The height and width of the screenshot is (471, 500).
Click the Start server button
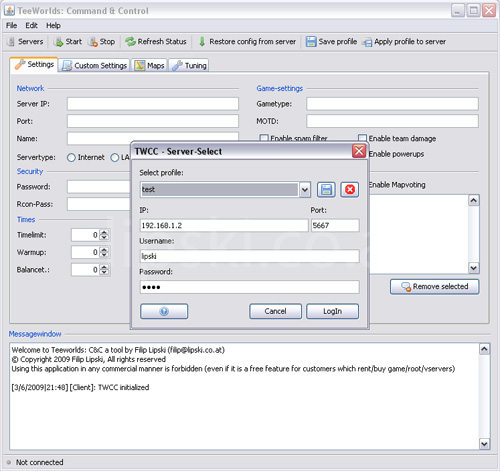click(x=68, y=42)
